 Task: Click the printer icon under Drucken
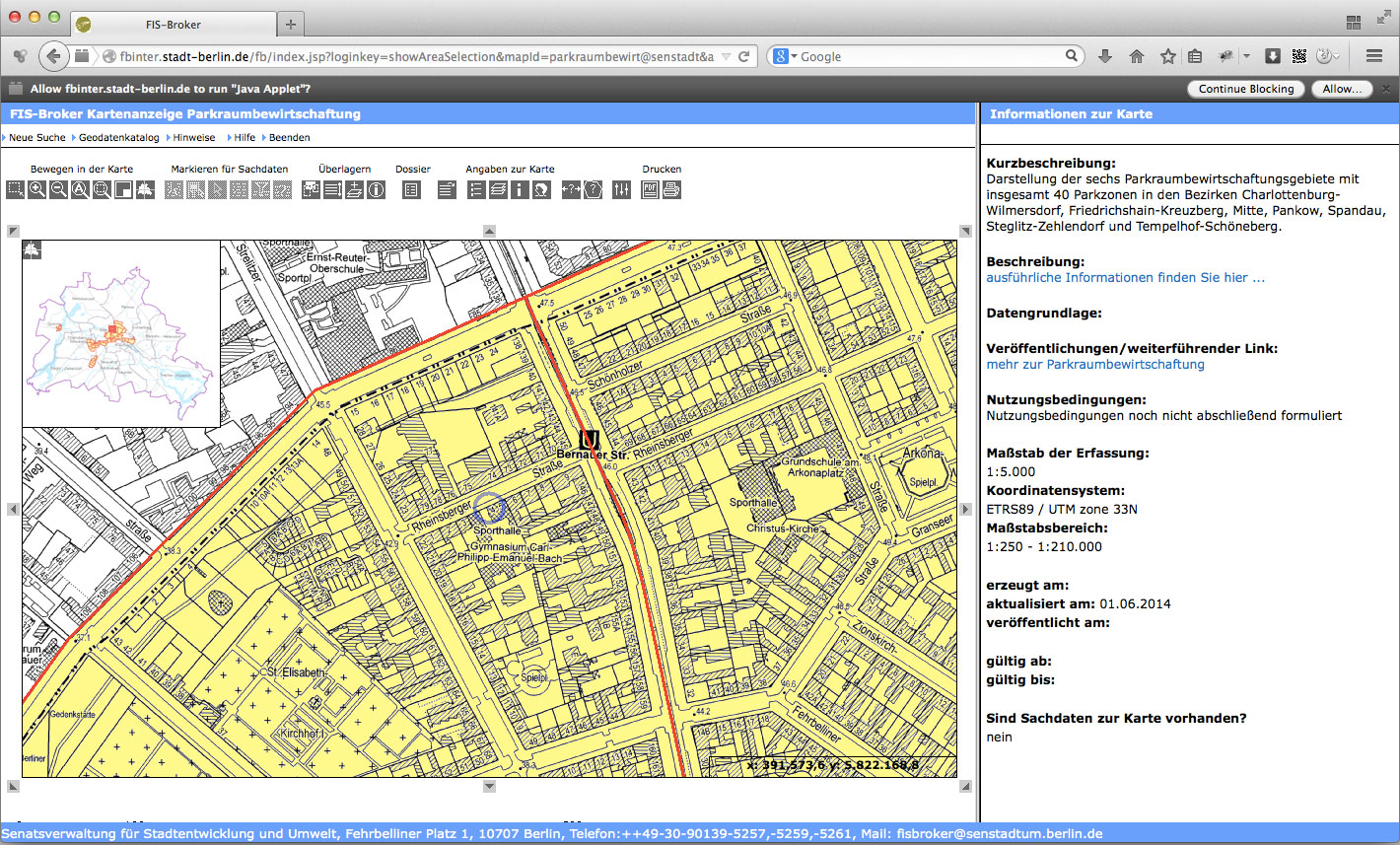(x=671, y=189)
